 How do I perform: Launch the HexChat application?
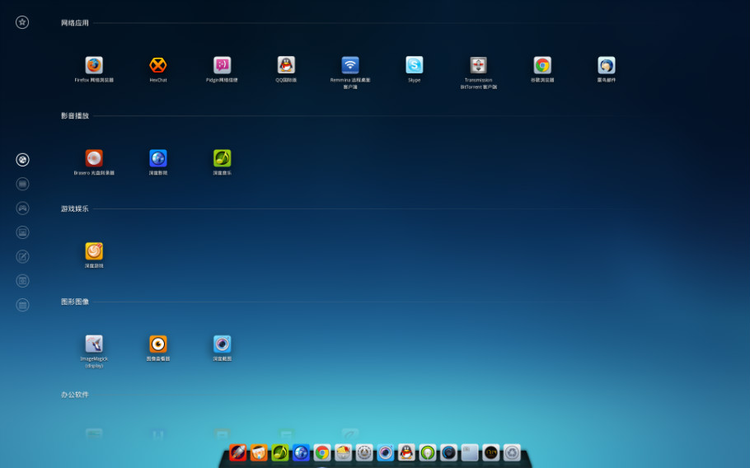pos(158,65)
